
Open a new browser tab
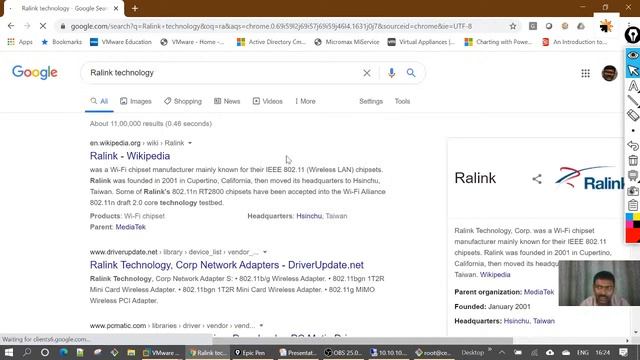[x=135, y=8]
